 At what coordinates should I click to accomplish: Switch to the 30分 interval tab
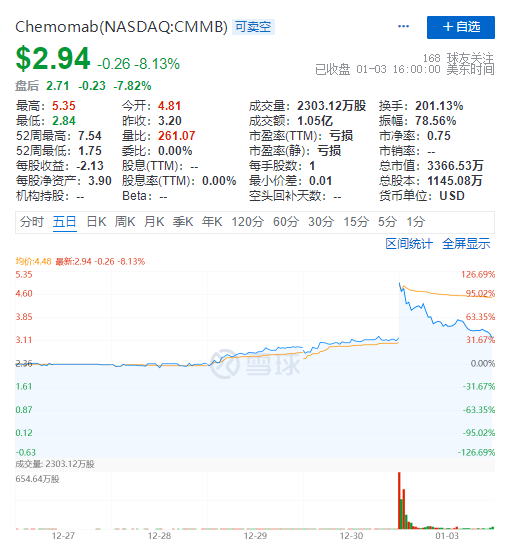click(321, 222)
